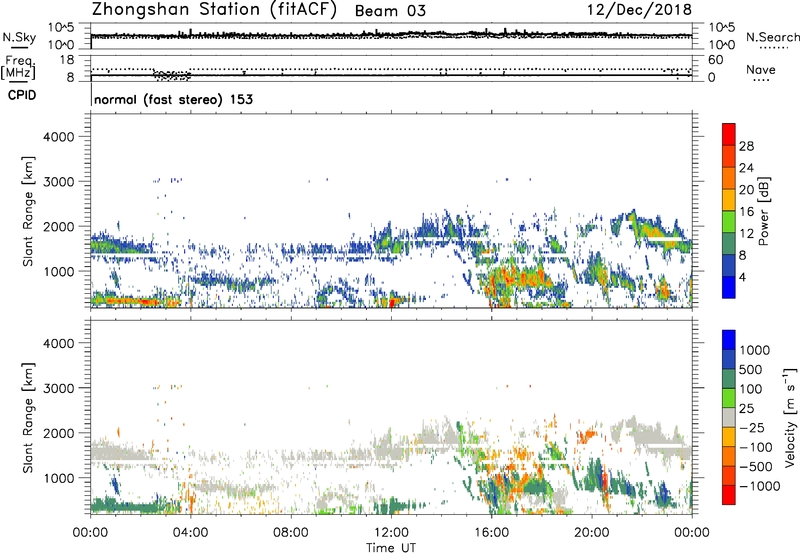Click the 'N.Sky' legend label
800x554 pixels.
click(19, 37)
